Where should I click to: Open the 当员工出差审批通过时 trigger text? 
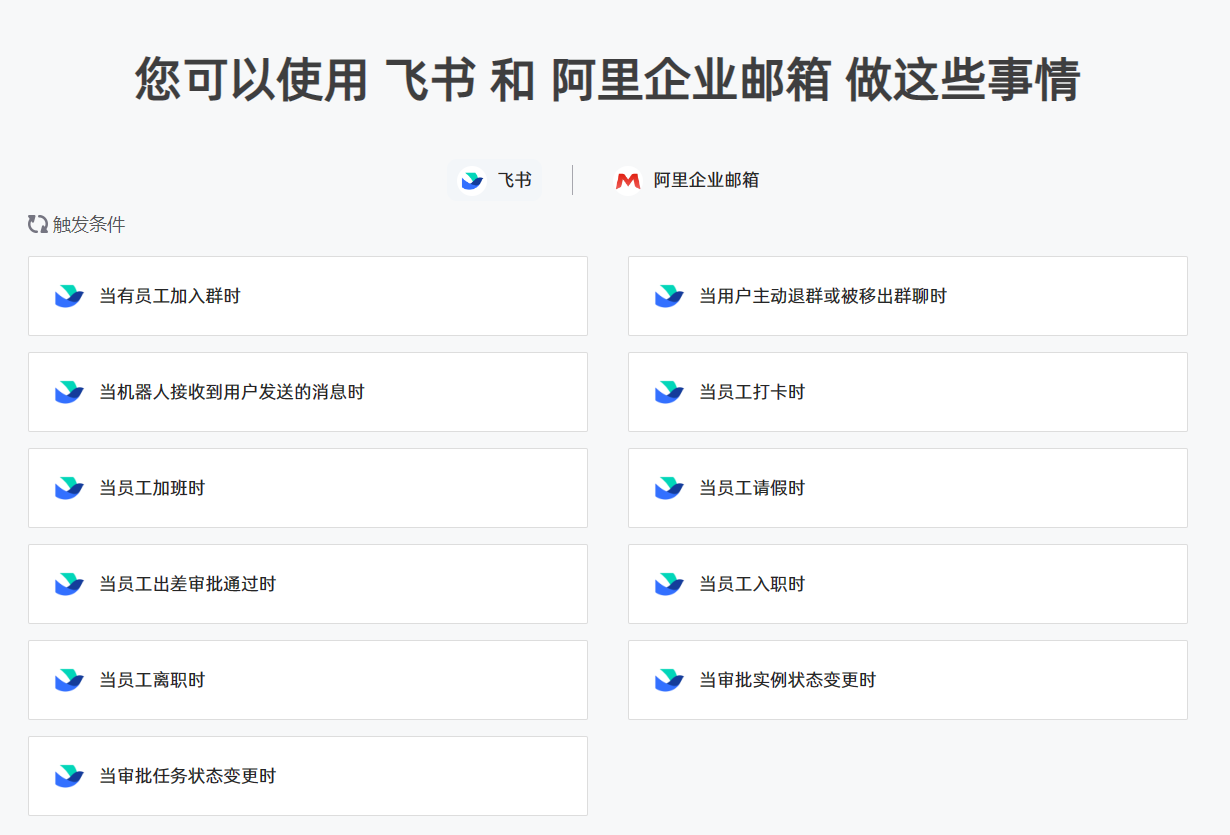pyautogui.click(x=188, y=584)
